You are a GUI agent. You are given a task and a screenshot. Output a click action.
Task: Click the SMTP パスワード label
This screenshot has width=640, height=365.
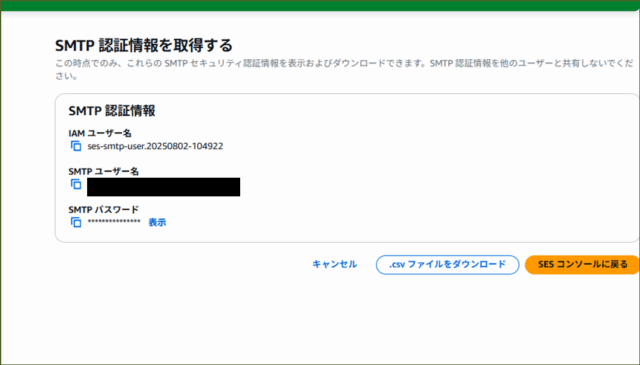click(x=104, y=209)
